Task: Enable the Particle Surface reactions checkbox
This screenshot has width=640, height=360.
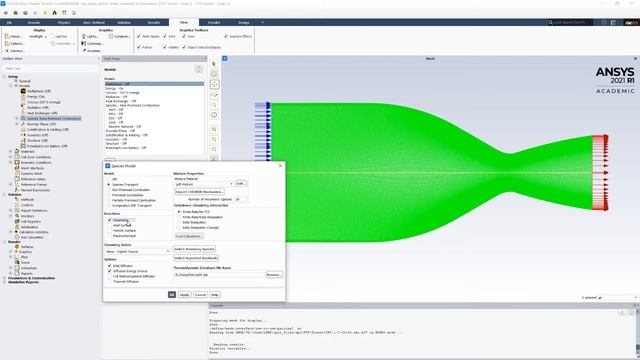Action: 109,231
